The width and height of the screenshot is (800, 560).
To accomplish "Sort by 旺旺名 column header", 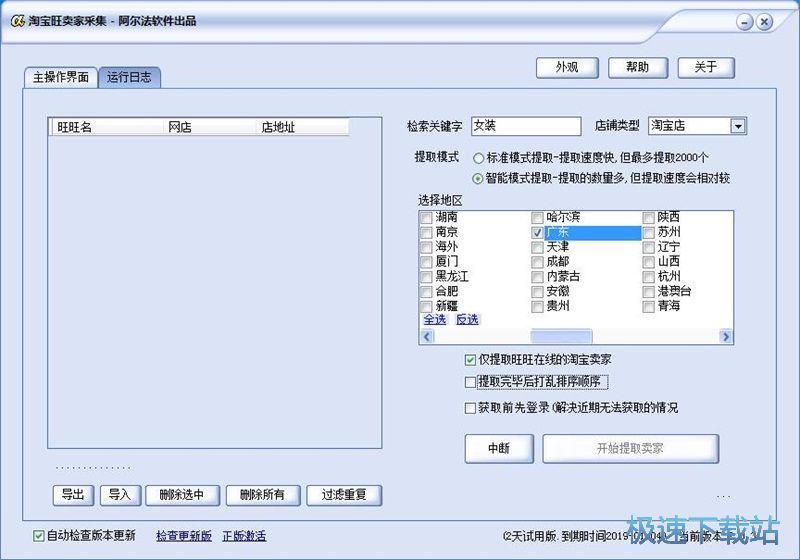I will [x=106, y=127].
